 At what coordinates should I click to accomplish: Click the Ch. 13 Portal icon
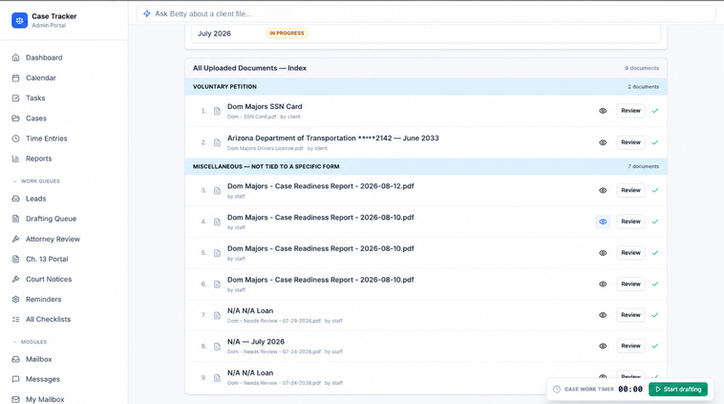coord(16,259)
